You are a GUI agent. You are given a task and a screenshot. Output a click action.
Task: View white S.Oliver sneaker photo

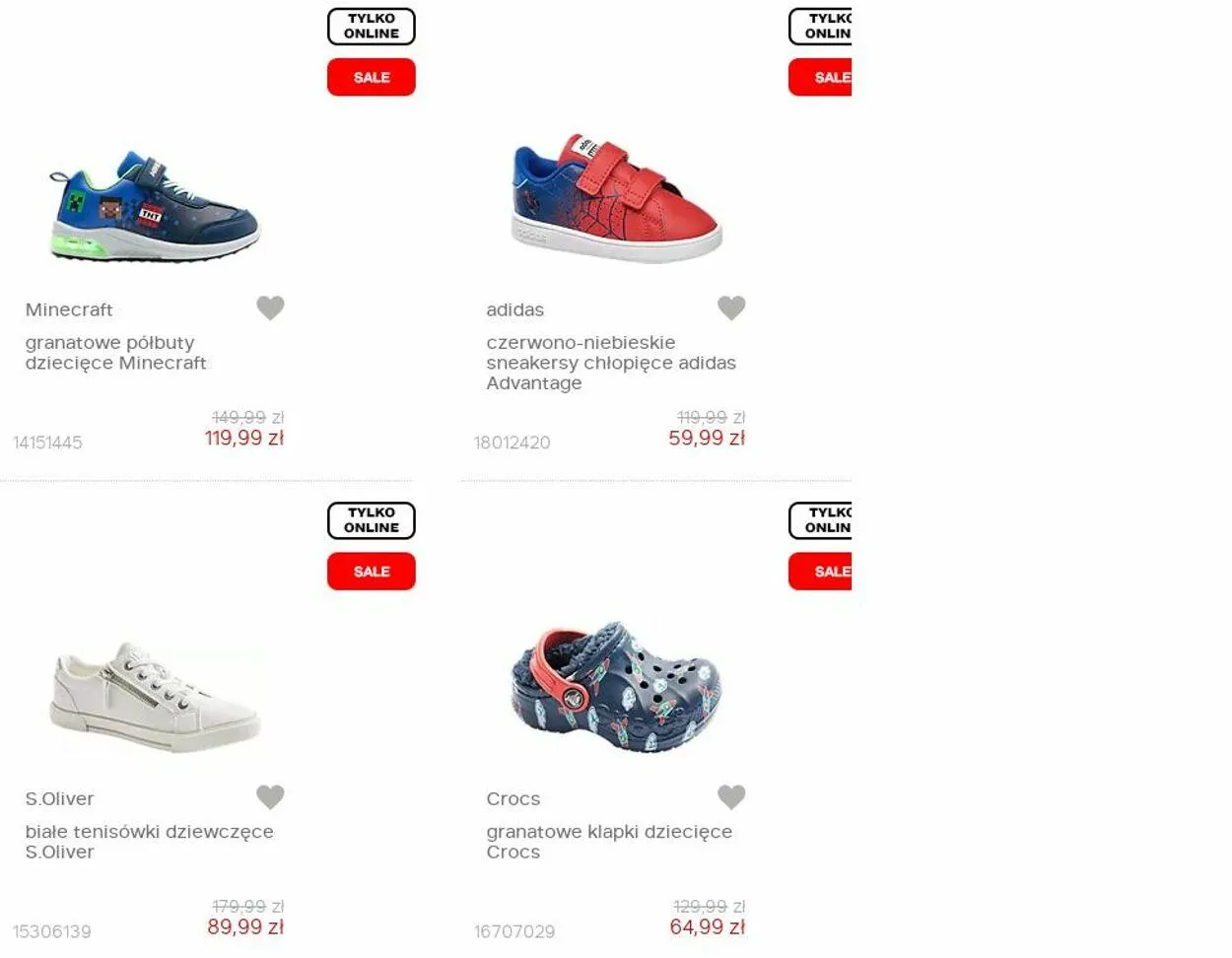[155, 696]
